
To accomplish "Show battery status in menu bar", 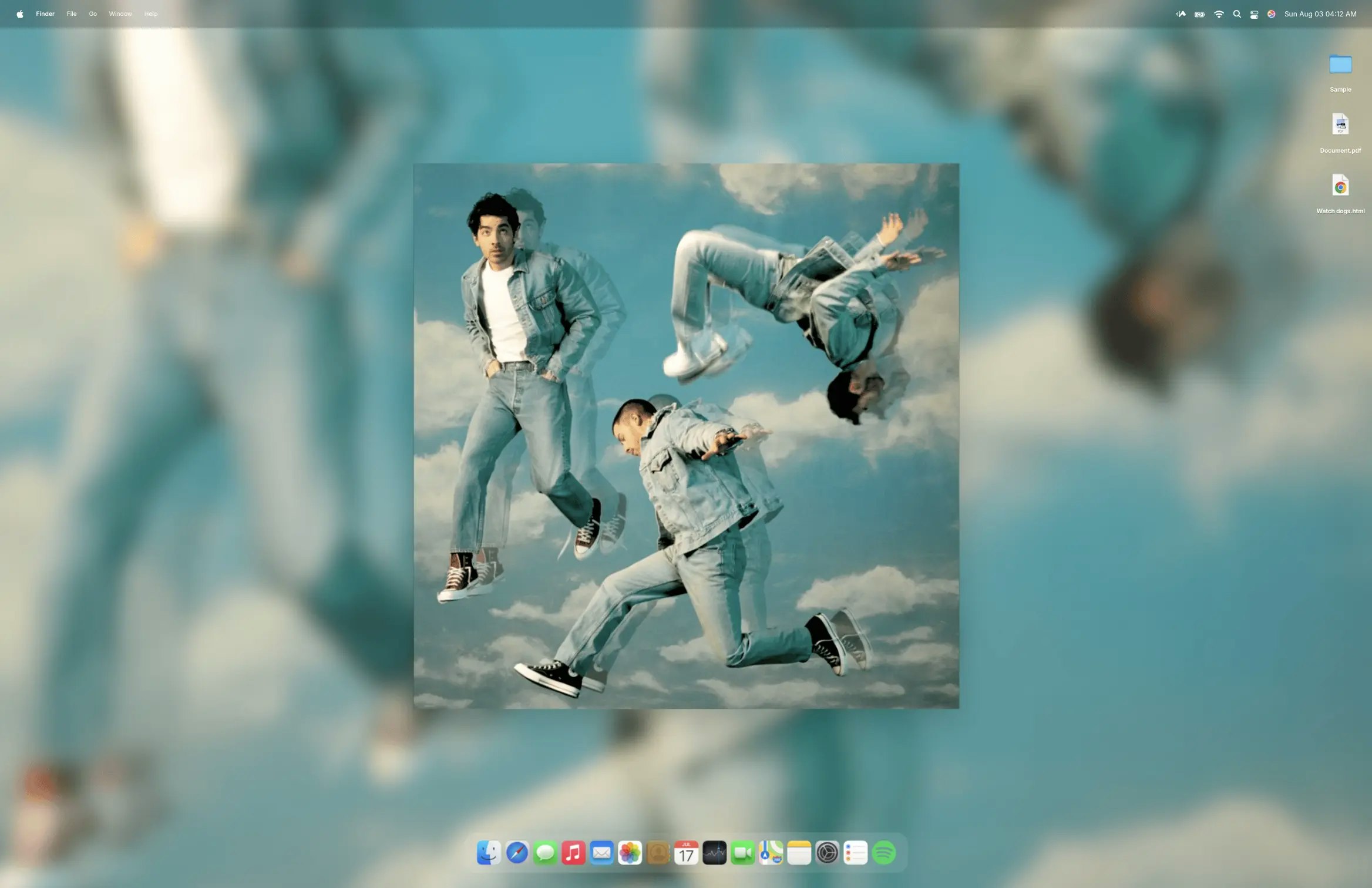I will coord(1200,14).
